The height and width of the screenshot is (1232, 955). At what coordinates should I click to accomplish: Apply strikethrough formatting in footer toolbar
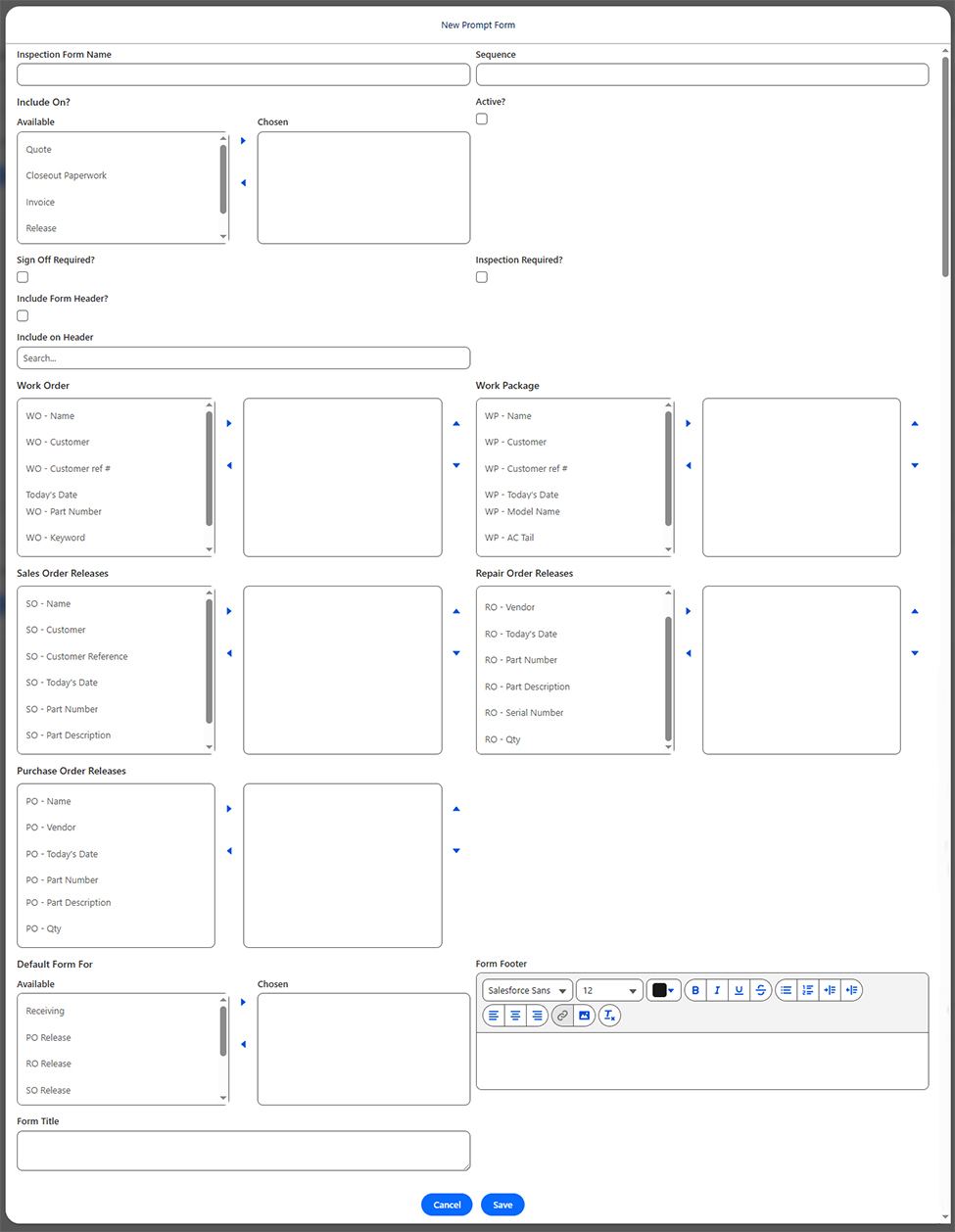[761, 990]
